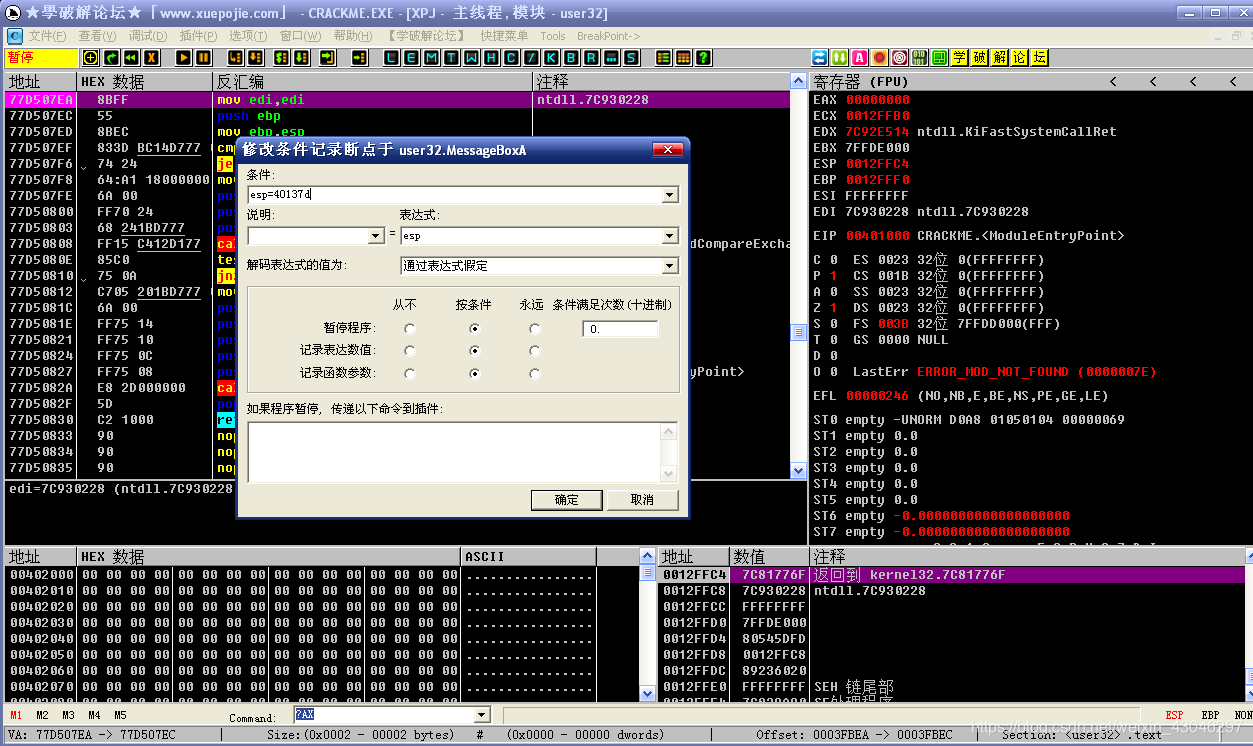This screenshot has height=746, width=1253.
Task: Confirm the breakpoint dialog with 确定
Action: [x=566, y=499]
